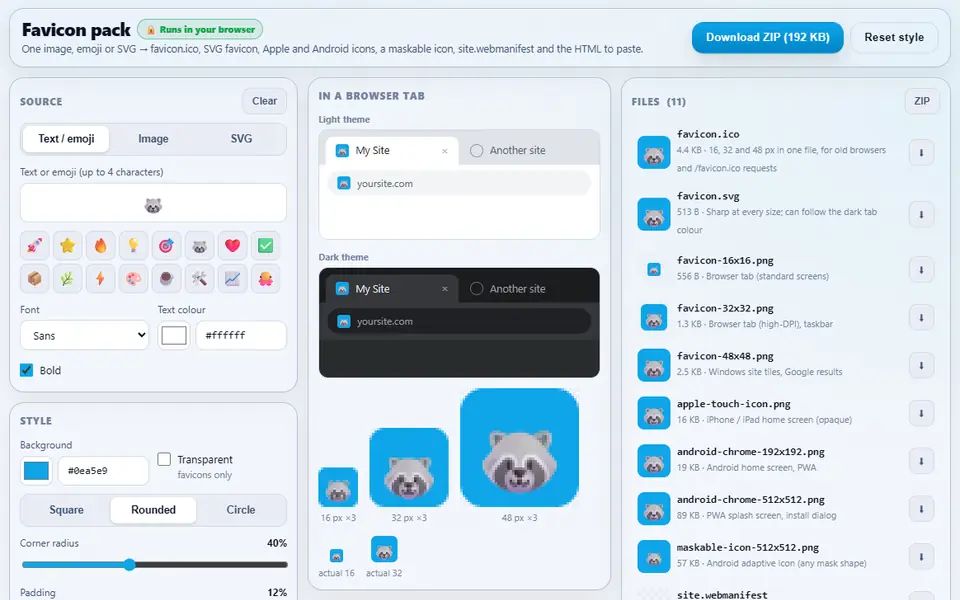Screen dimensions: 960x600
Task: Adjust the Corner radius slider handle
Action: (x=129, y=564)
